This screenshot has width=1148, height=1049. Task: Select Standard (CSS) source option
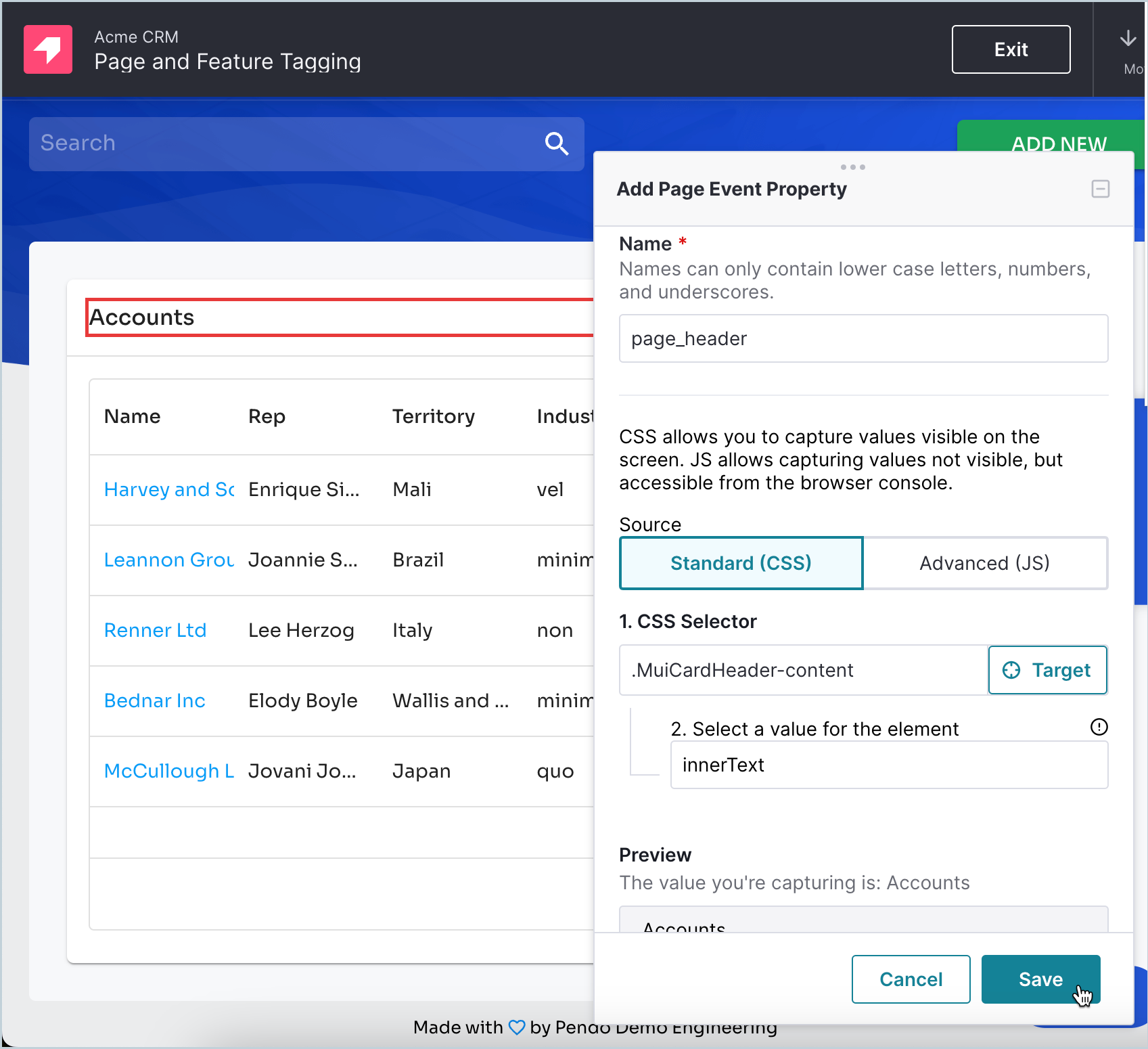tap(741, 563)
